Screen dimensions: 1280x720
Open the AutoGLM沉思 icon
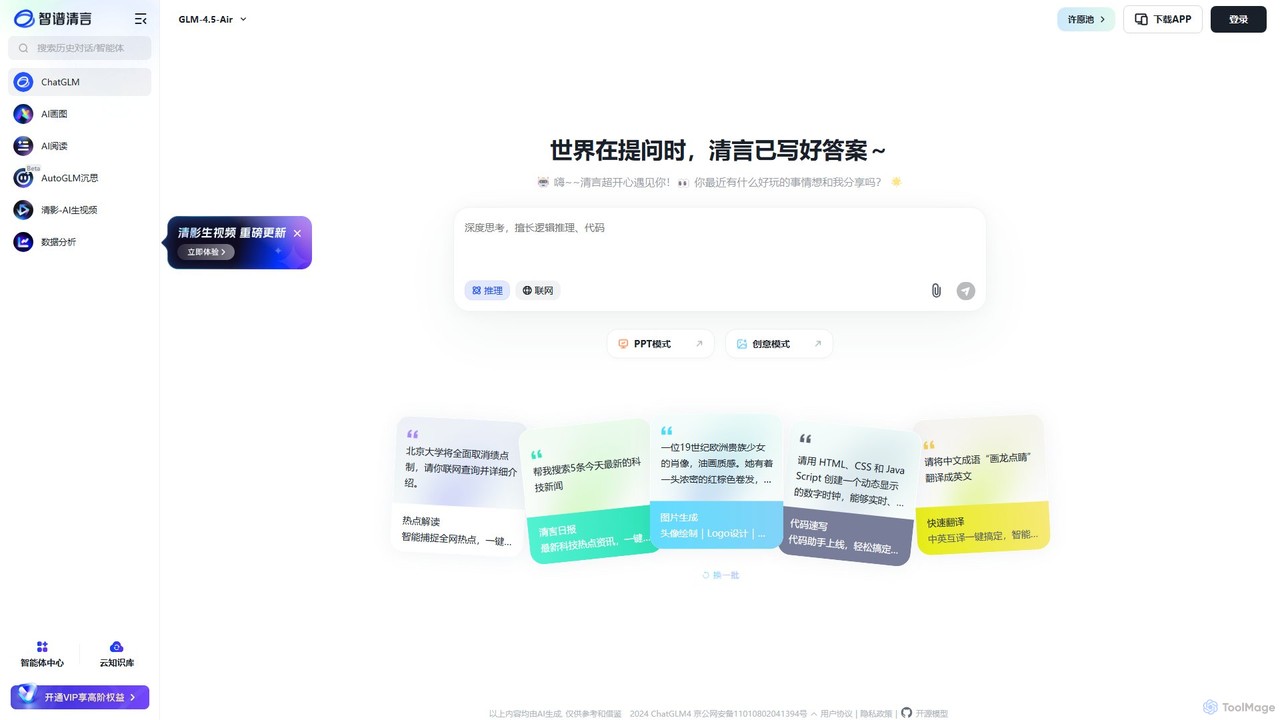pos(23,178)
